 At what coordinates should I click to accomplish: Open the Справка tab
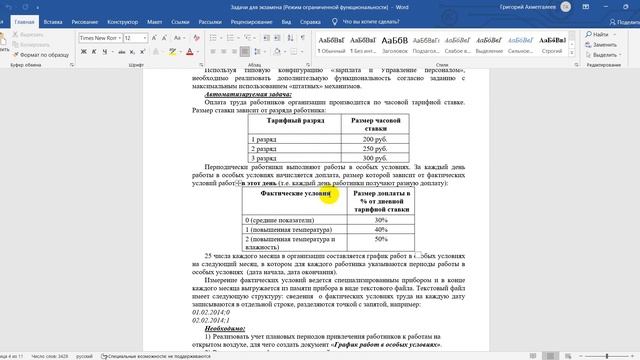(x=310, y=22)
